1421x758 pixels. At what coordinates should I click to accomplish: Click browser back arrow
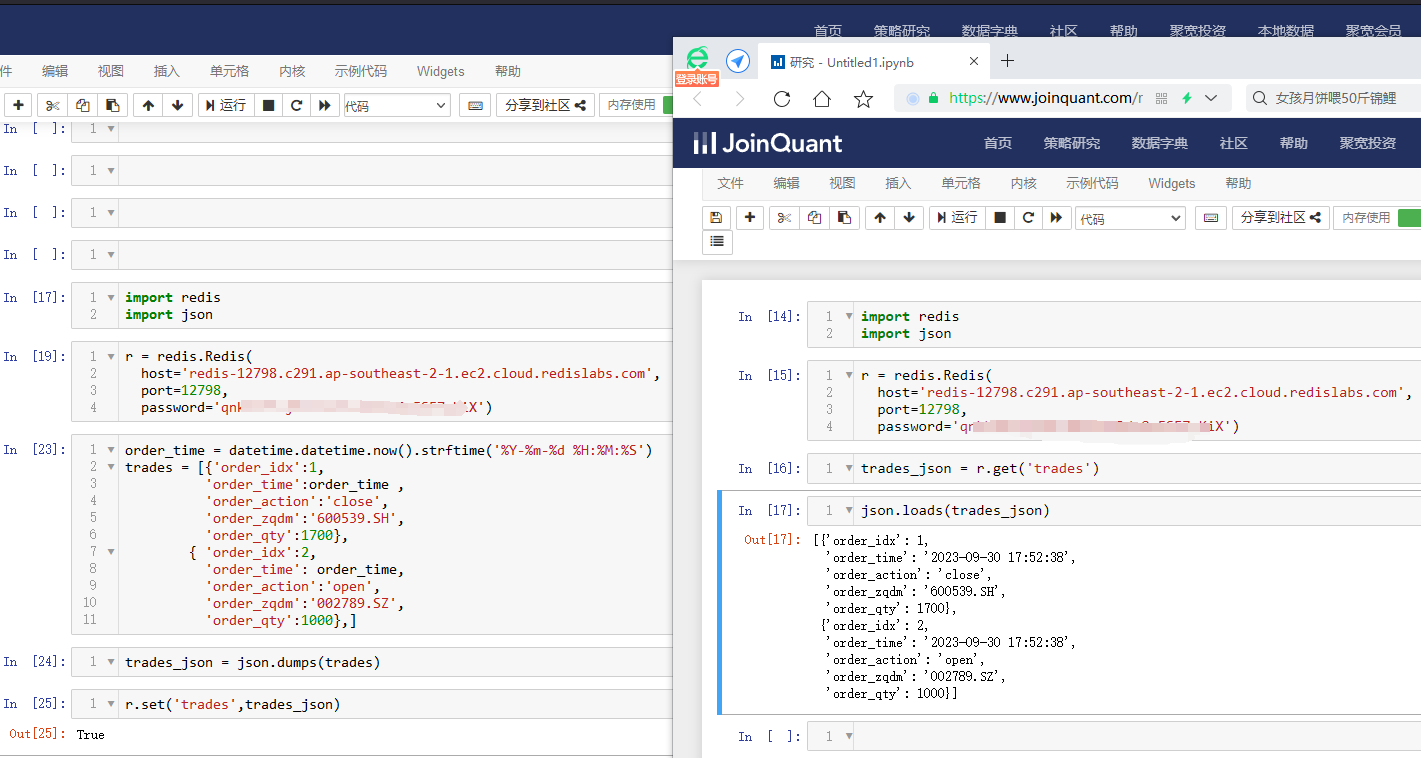click(x=698, y=98)
